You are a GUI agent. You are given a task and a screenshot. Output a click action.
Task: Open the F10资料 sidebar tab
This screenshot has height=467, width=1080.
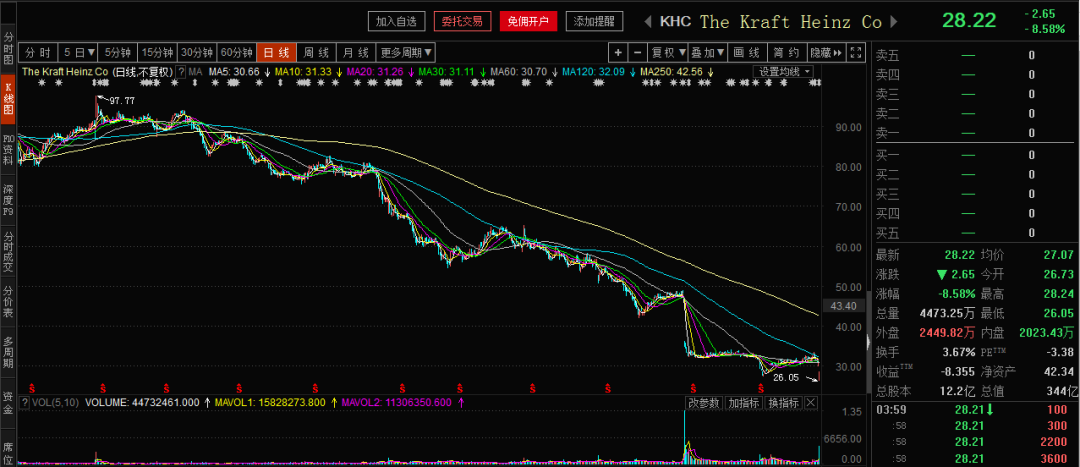[8, 150]
